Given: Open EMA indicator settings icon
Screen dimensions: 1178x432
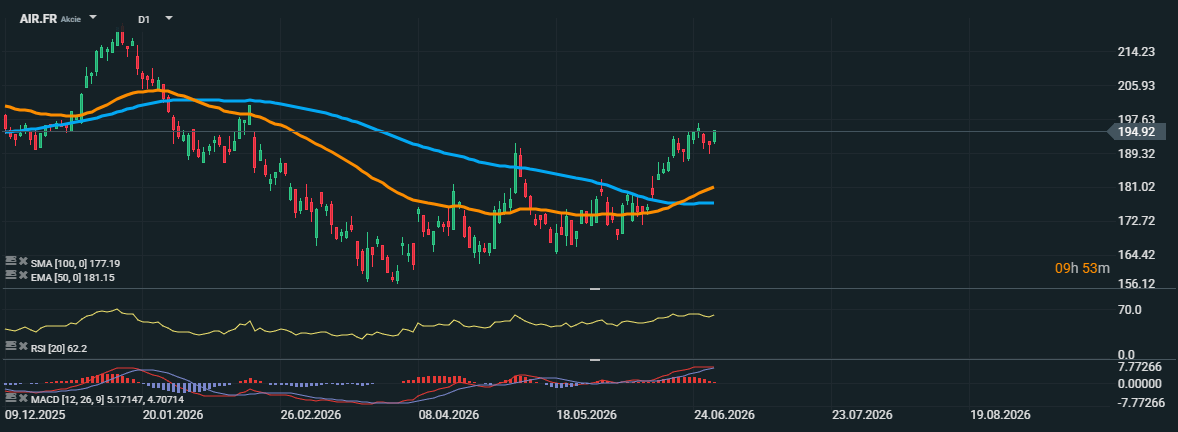Looking at the screenshot, I should coord(11,276).
